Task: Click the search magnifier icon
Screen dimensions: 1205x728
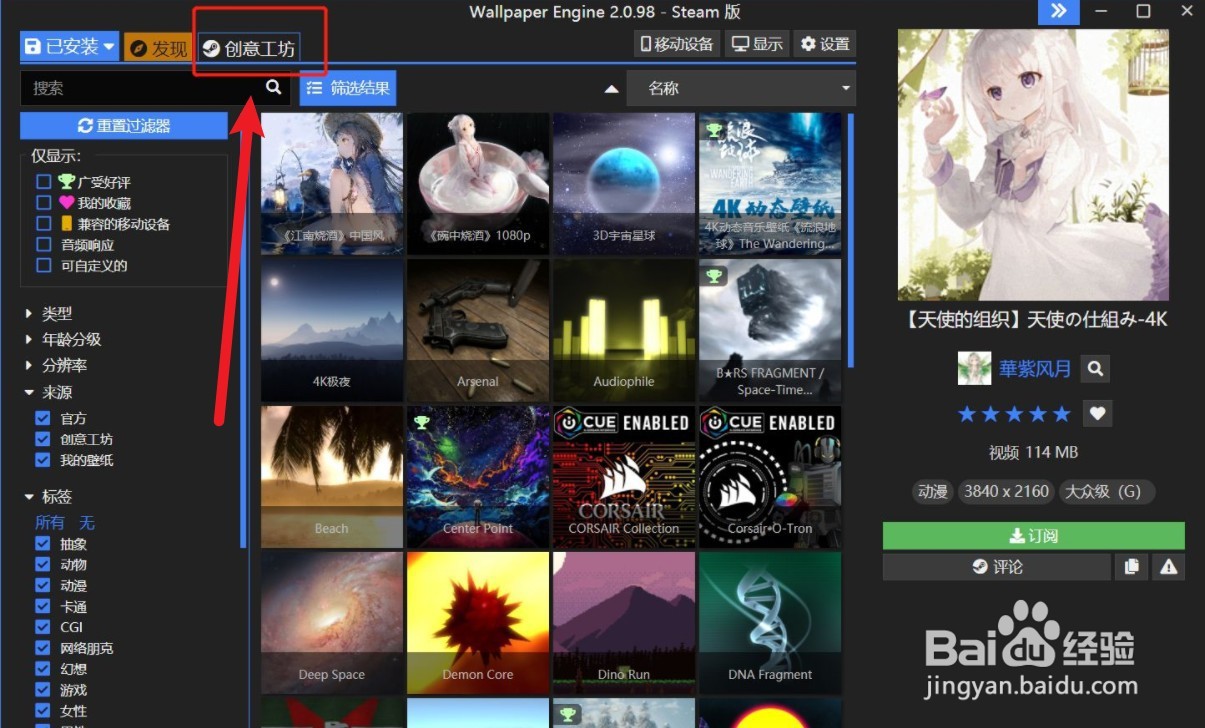Action: pos(273,87)
